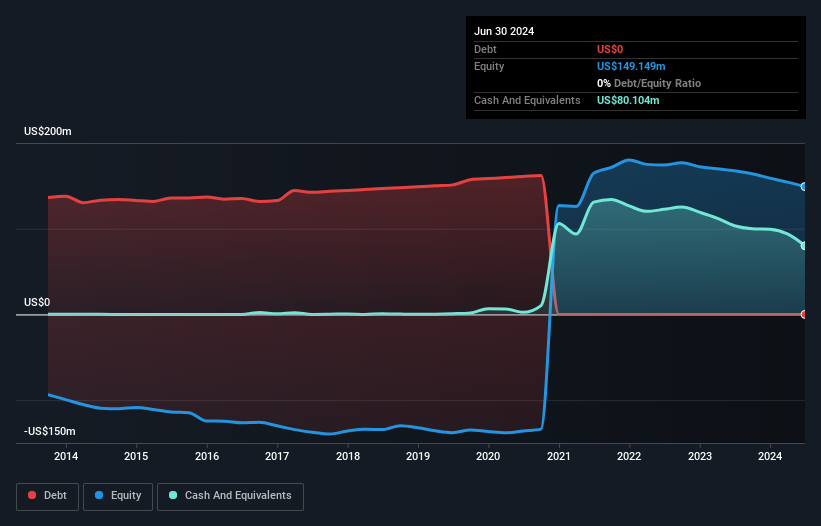Click the Debt row label in tooltip
821x526 pixels.
point(485,49)
